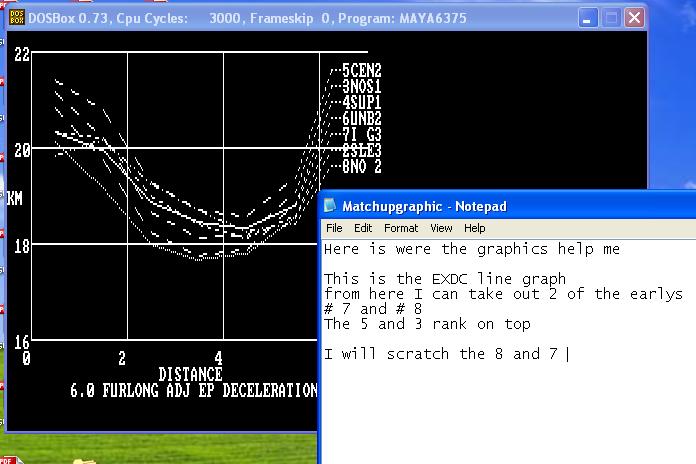The width and height of the screenshot is (696, 464).
Task: Click the Y-axis value 22
Action: [22, 55]
